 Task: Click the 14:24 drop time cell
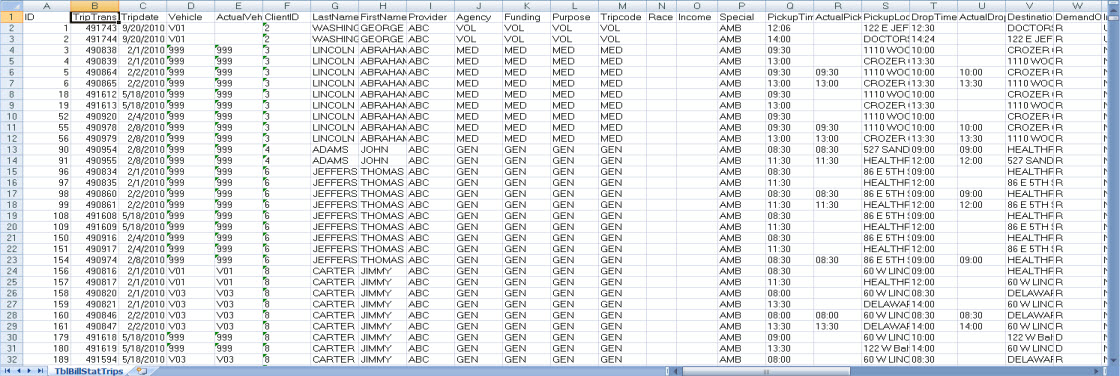pyautogui.click(x=933, y=39)
